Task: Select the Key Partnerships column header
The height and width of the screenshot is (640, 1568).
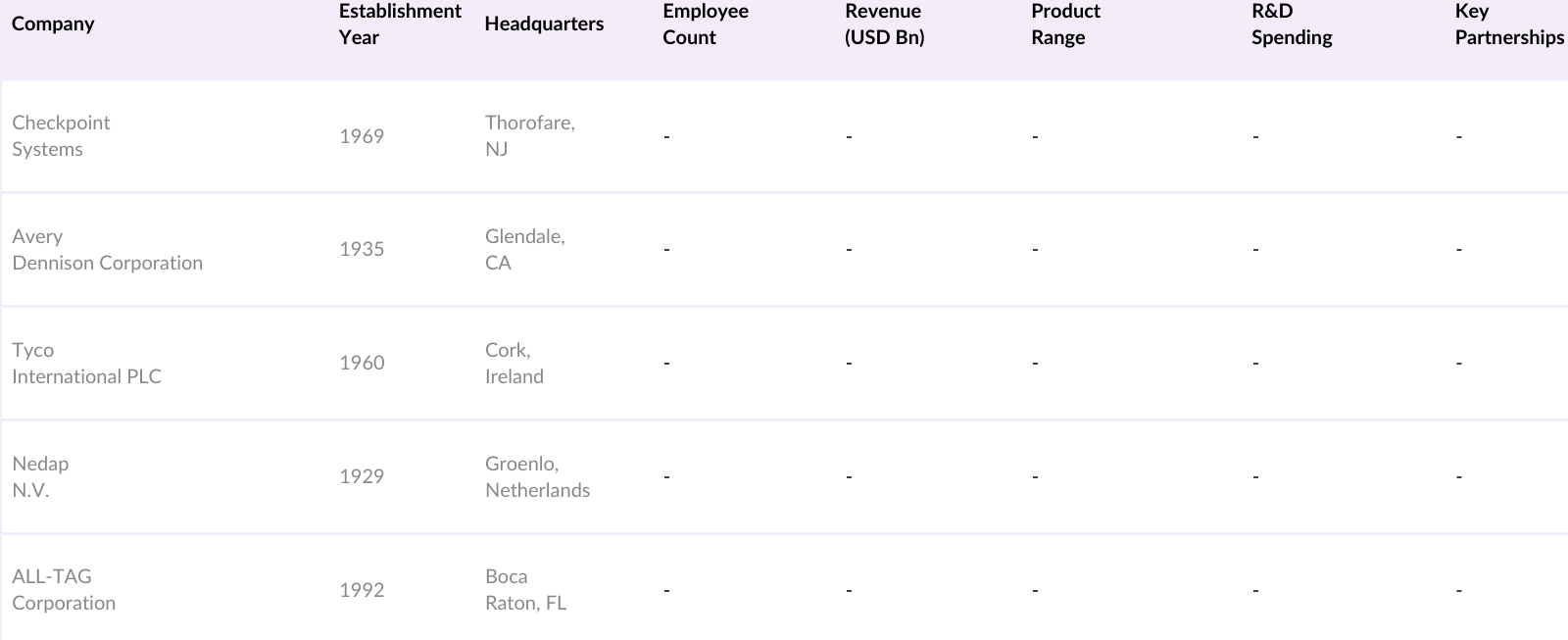Action: pyautogui.click(x=1508, y=24)
